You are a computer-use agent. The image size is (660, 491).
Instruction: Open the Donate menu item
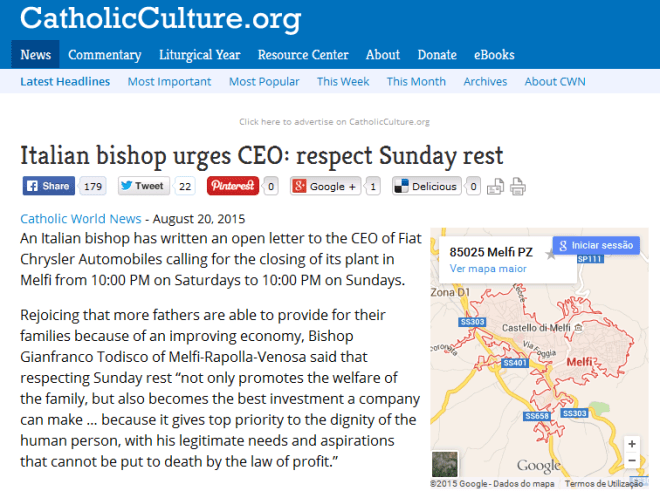tap(437, 55)
